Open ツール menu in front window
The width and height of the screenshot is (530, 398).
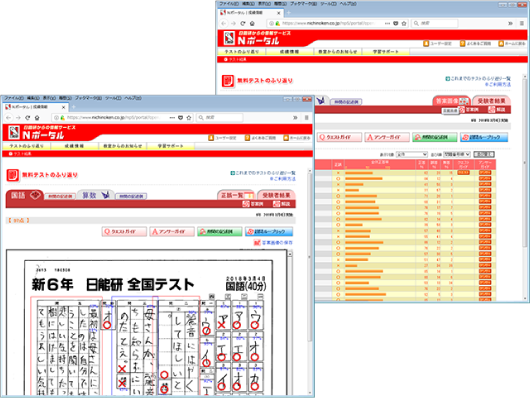(113, 98)
